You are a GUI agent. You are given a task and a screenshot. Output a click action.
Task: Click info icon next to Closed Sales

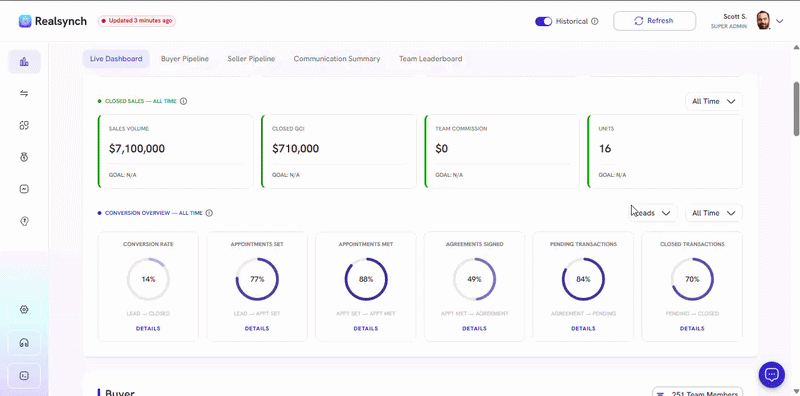coord(184,101)
